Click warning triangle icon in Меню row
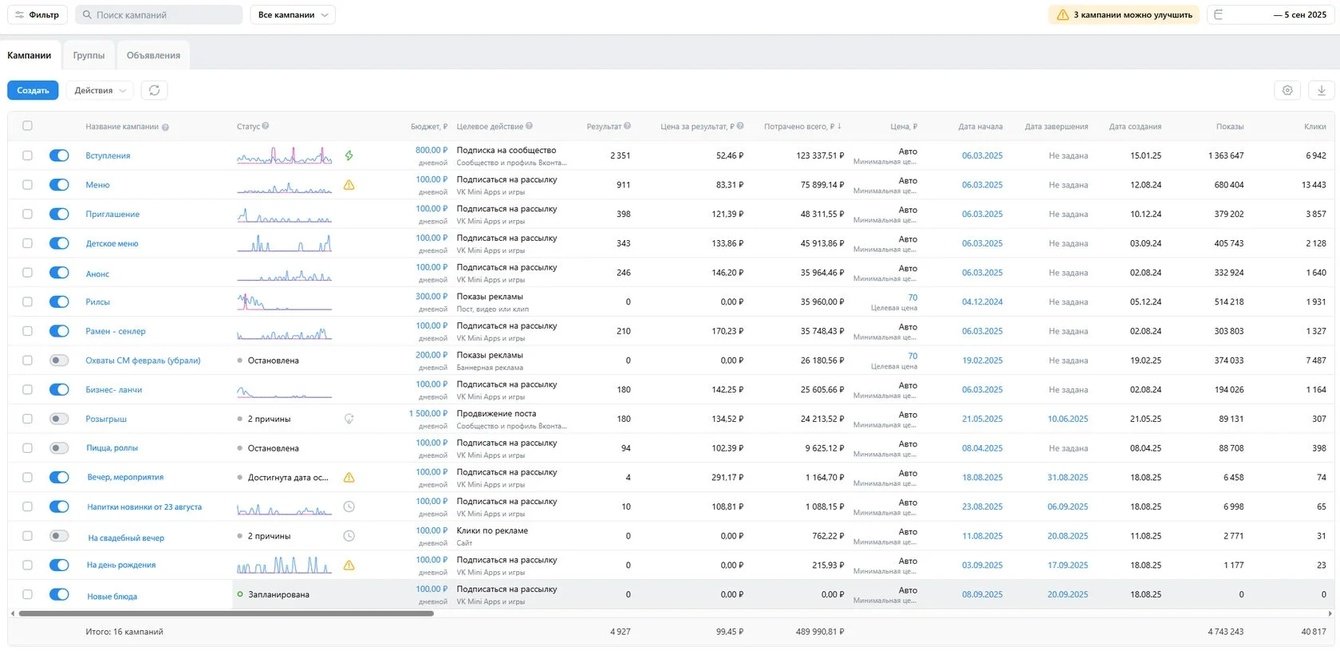Screen dimensions: 1340x662 point(349,185)
